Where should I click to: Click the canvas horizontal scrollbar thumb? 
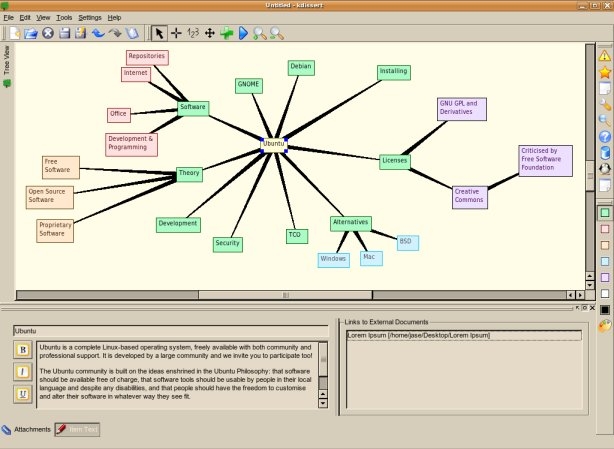(x=285, y=295)
